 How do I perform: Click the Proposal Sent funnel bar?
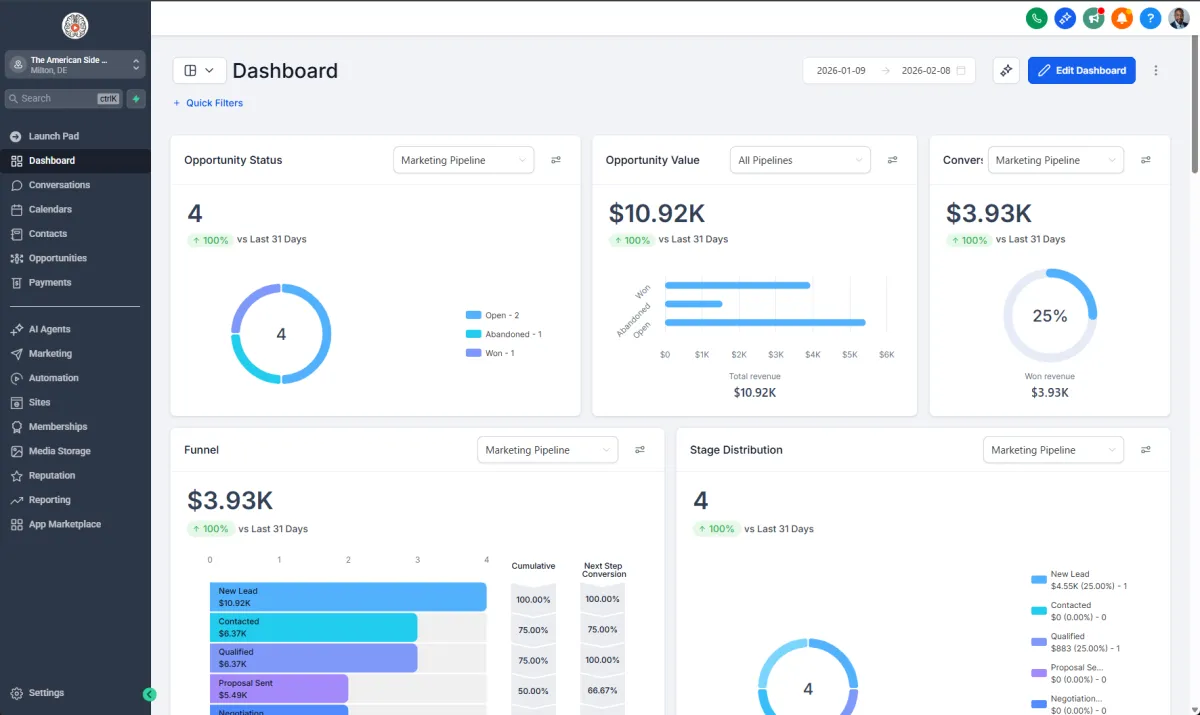click(x=279, y=688)
